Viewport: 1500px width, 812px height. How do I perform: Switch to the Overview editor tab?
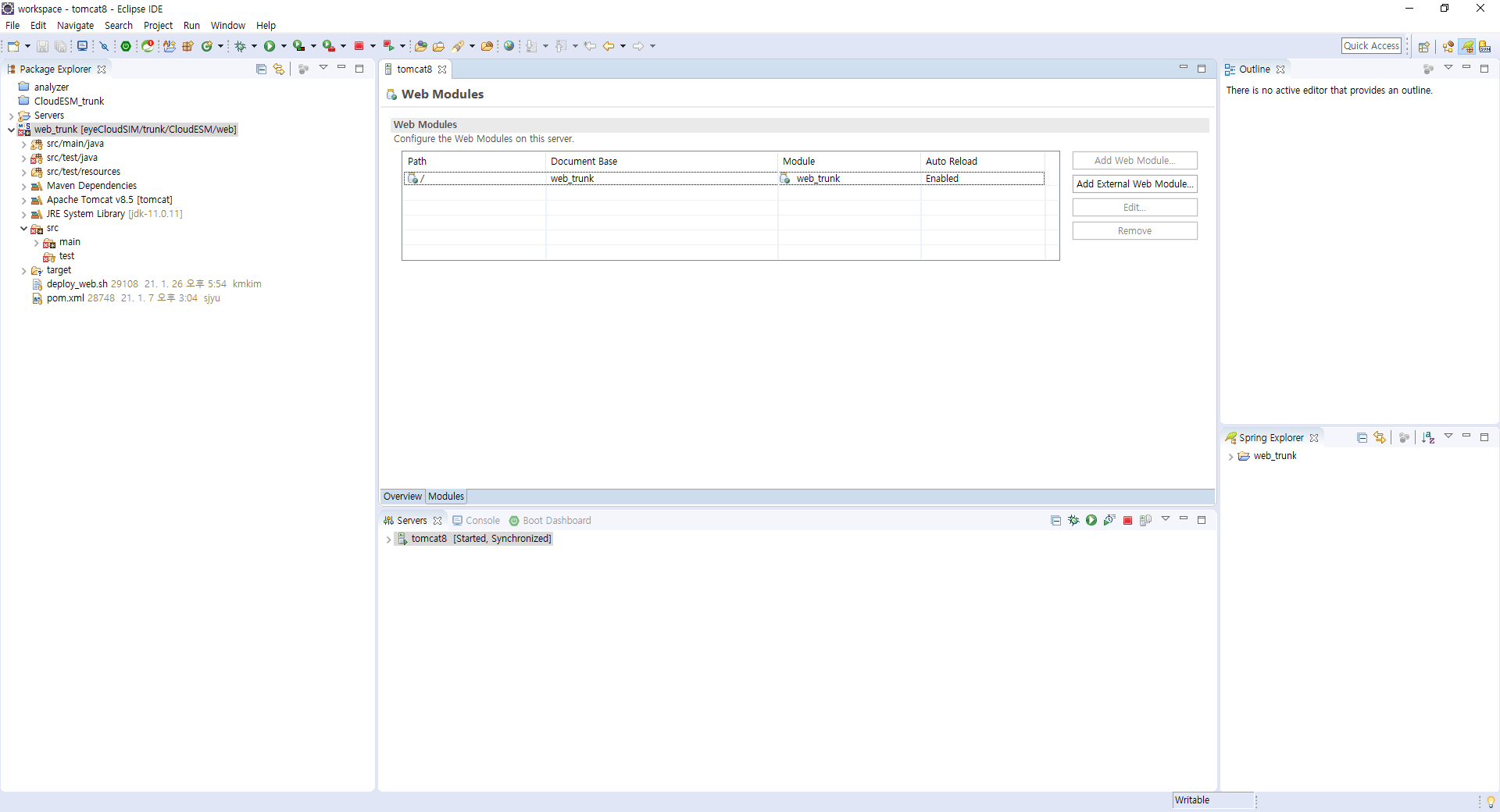tap(402, 497)
